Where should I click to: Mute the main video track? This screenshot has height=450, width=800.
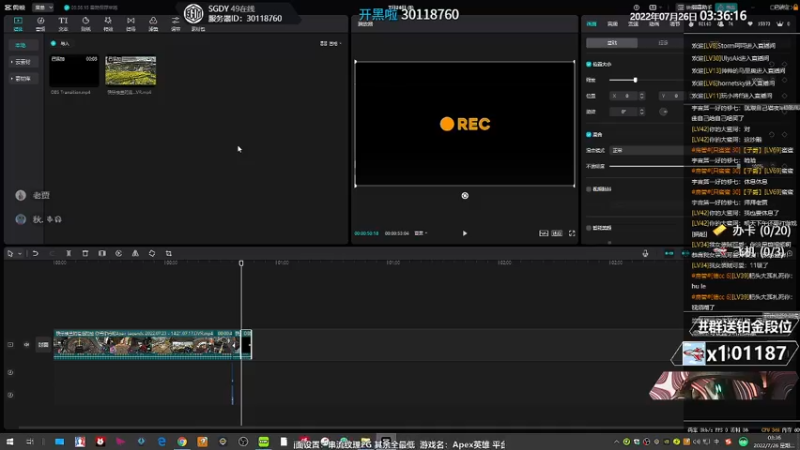pyautogui.click(x=27, y=345)
